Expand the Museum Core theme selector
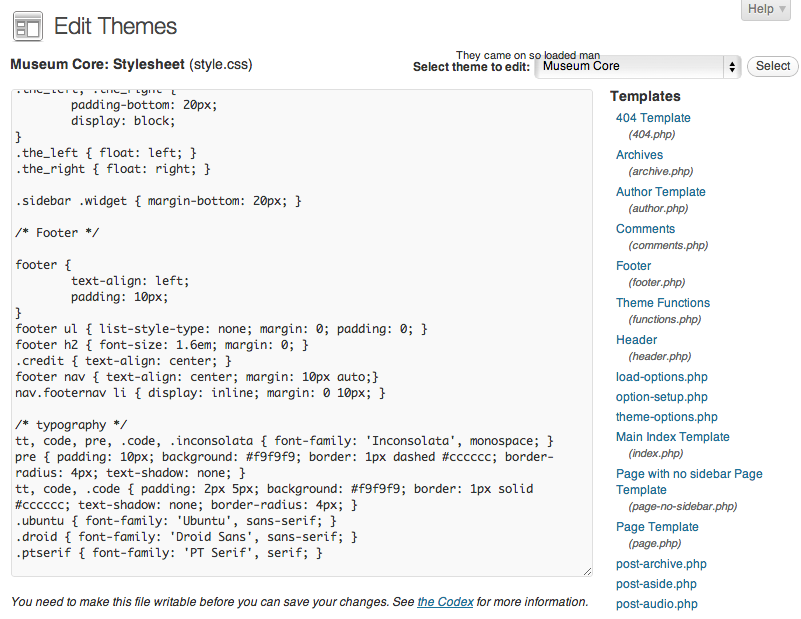This screenshot has height=619, width=801. coord(638,66)
